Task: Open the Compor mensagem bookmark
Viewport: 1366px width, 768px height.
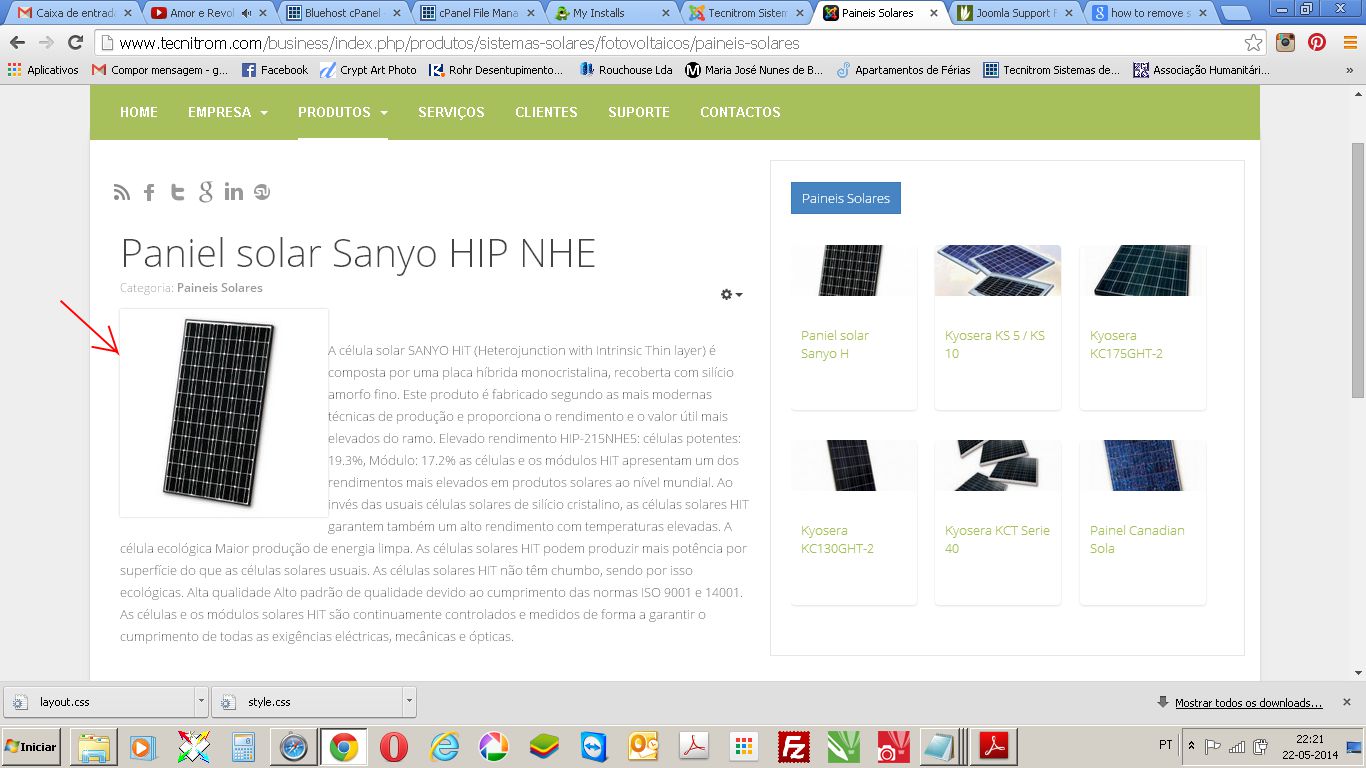Action: [160, 70]
